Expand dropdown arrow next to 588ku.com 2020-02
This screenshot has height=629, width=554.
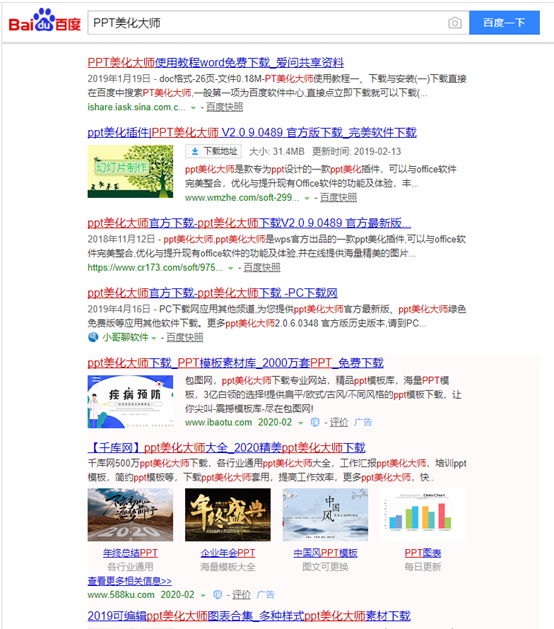pyautogui.click(x=203, y=595)
